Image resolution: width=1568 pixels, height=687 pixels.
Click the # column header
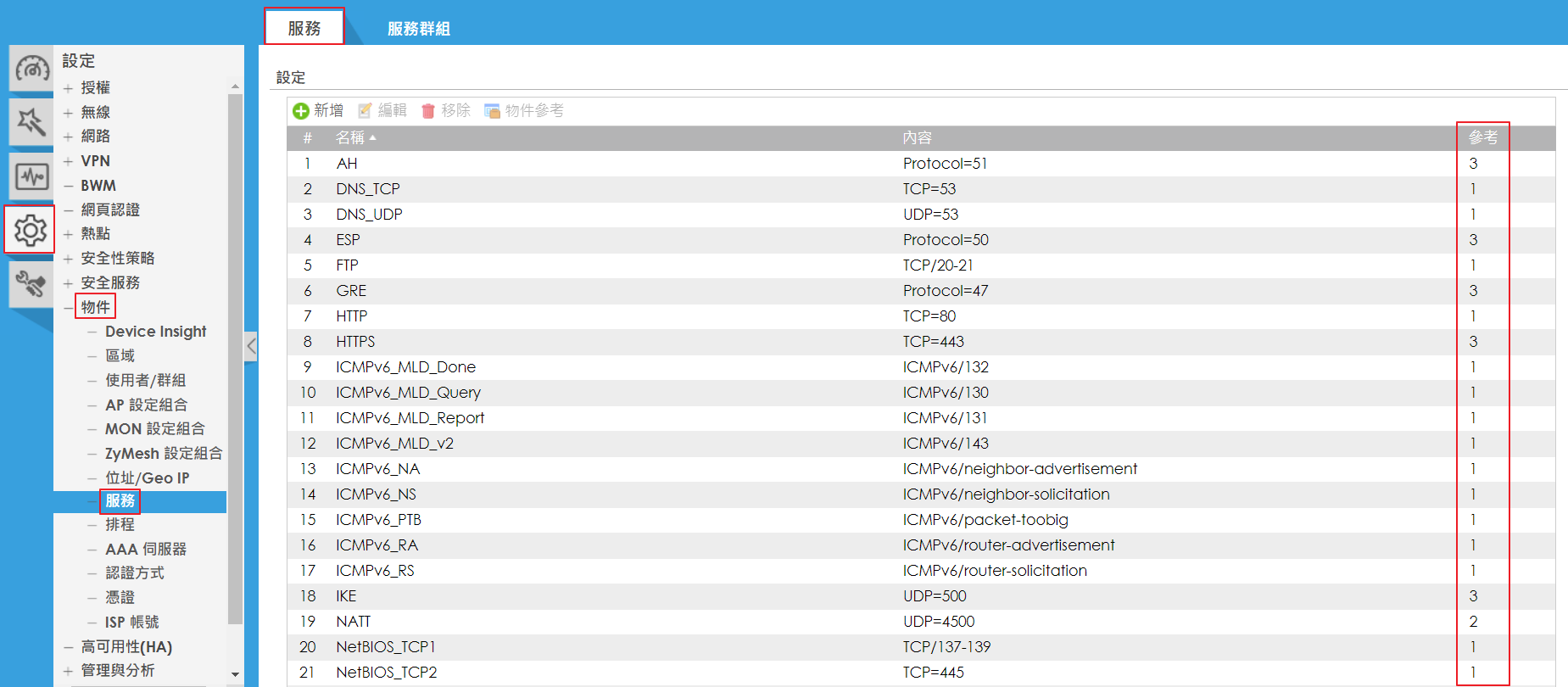(308, 137)
